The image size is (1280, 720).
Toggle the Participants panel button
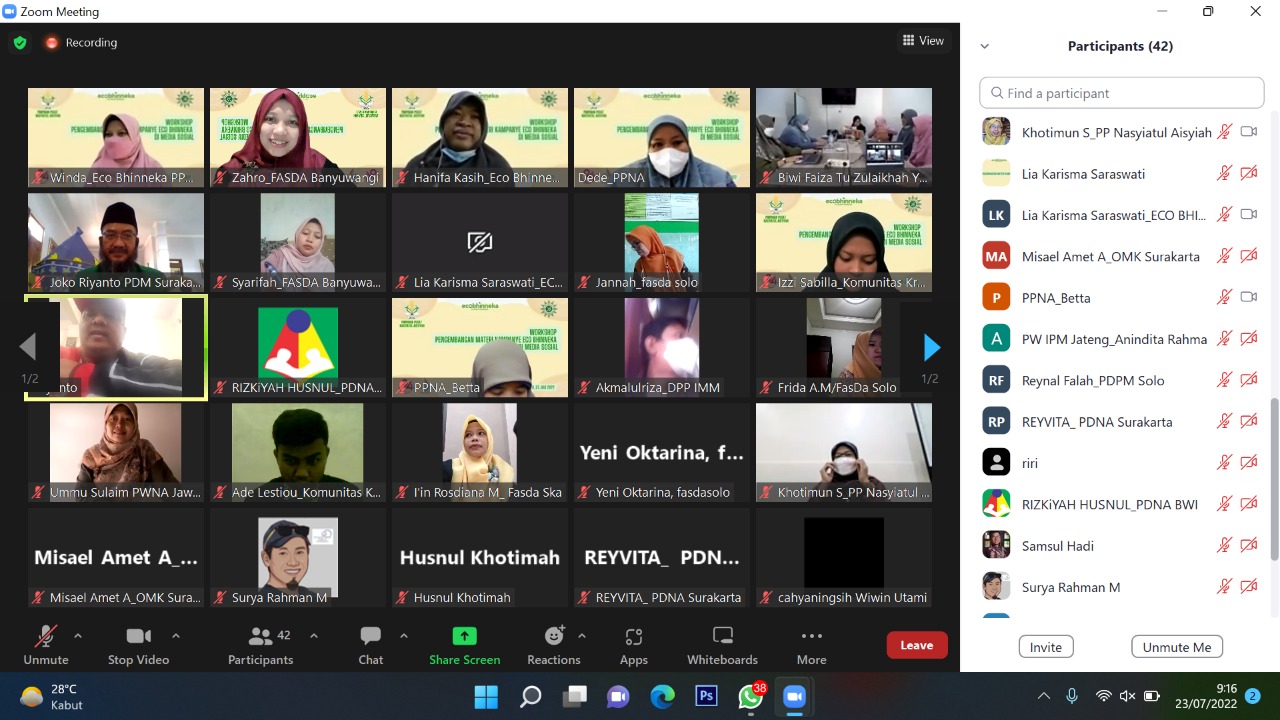pos(261,645)
